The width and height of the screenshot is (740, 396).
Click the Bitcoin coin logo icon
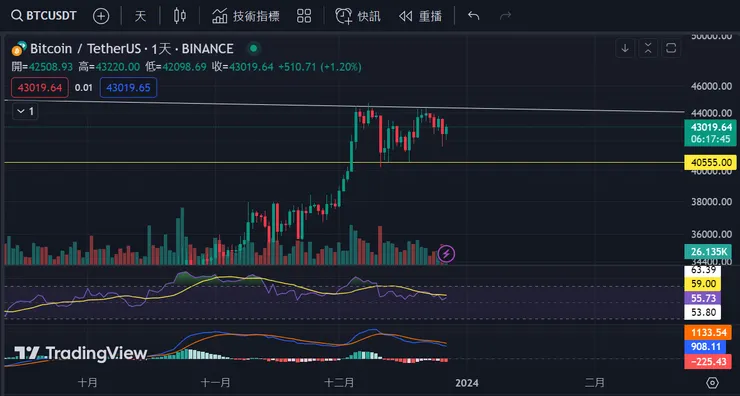click(x=18, y=49)
